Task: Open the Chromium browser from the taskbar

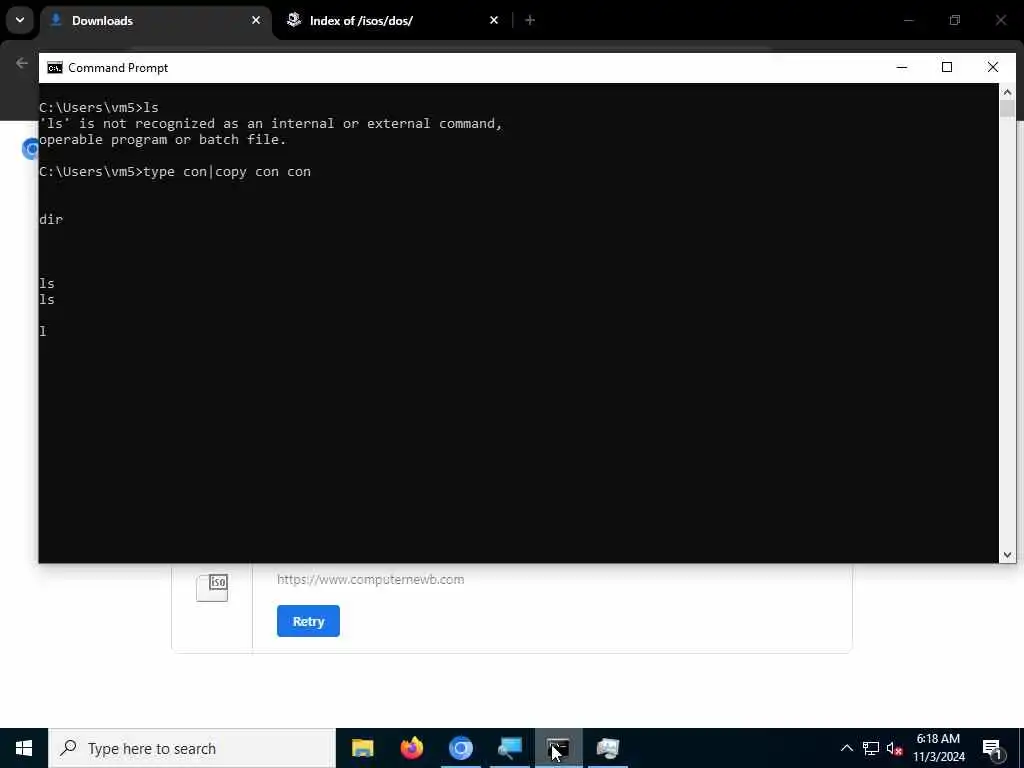Action: [460, 748]
